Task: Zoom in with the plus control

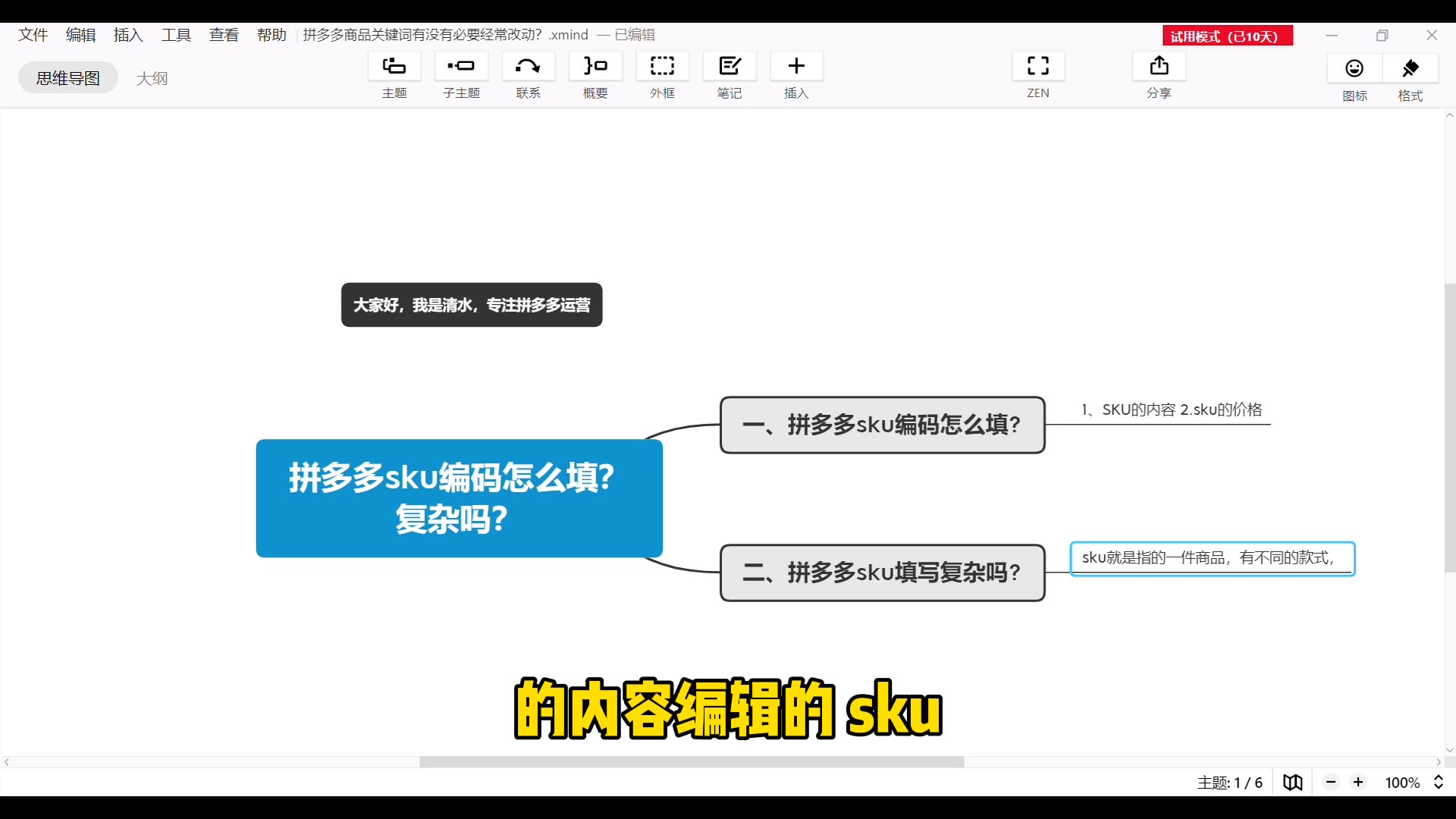Action: (x=1359, y=782)
